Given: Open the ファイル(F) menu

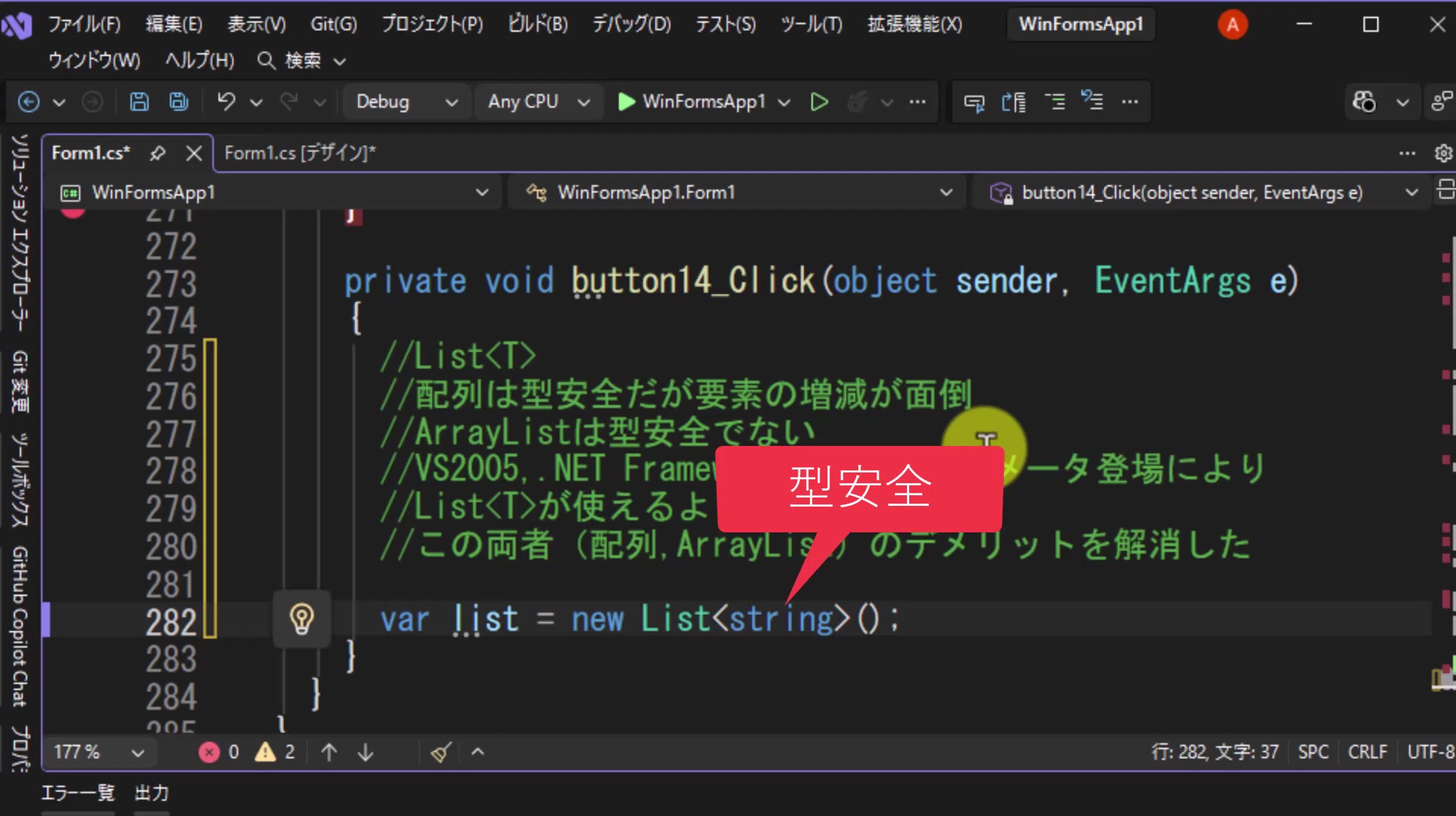Looking at the screenshot, I should point(84,24).
